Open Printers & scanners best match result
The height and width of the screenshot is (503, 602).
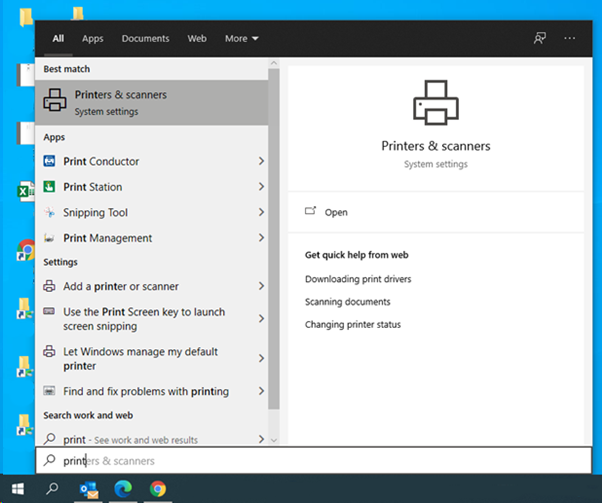(152, 103)
